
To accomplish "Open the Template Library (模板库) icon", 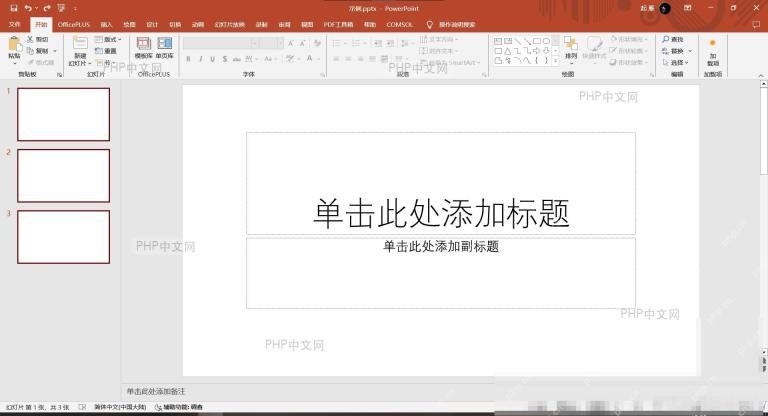I will click(144, 44).
